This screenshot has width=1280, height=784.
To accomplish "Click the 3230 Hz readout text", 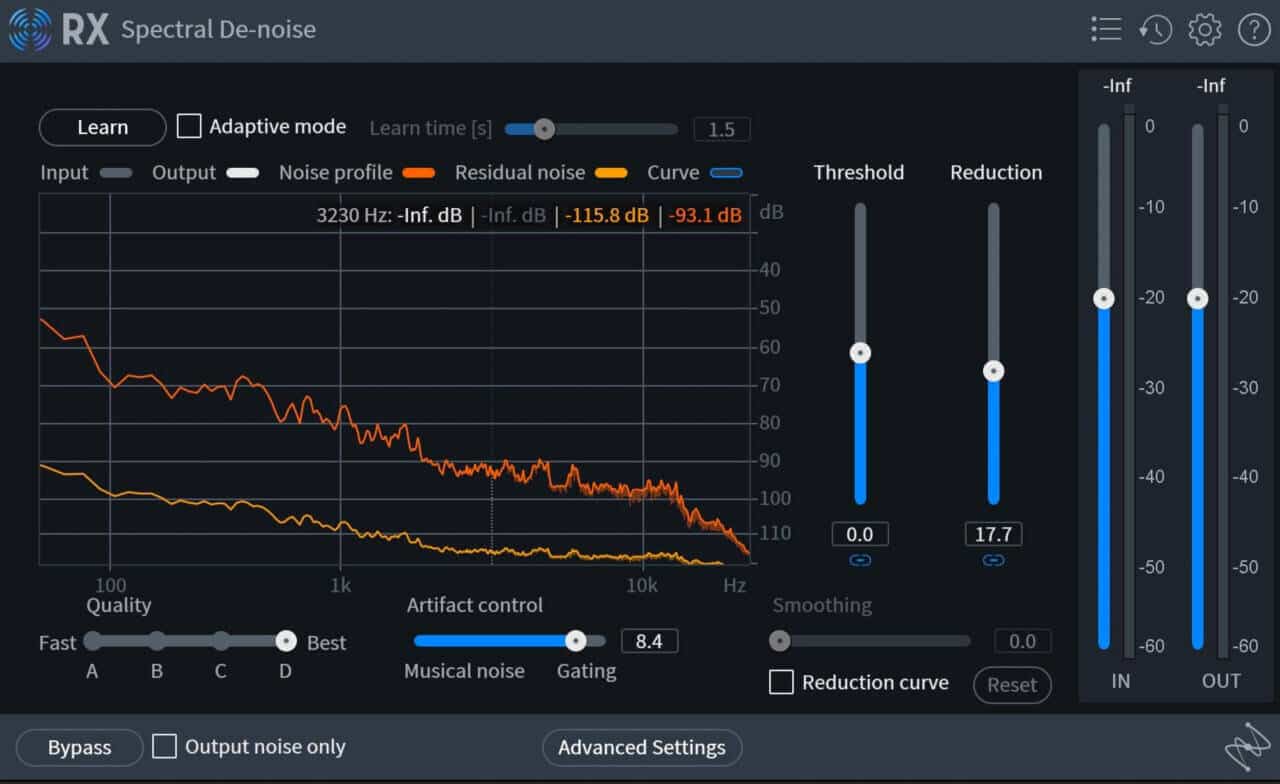I will [353, 215].
